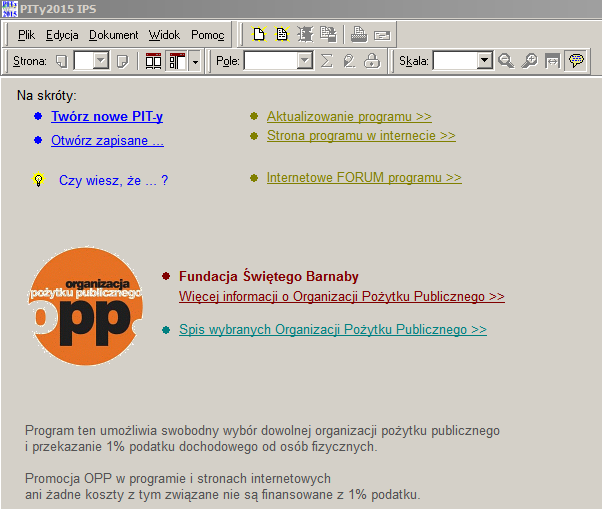Click the speech bubble hints icon
The width and height of the screenshot is (602, 509).
(x=576, y=61)
